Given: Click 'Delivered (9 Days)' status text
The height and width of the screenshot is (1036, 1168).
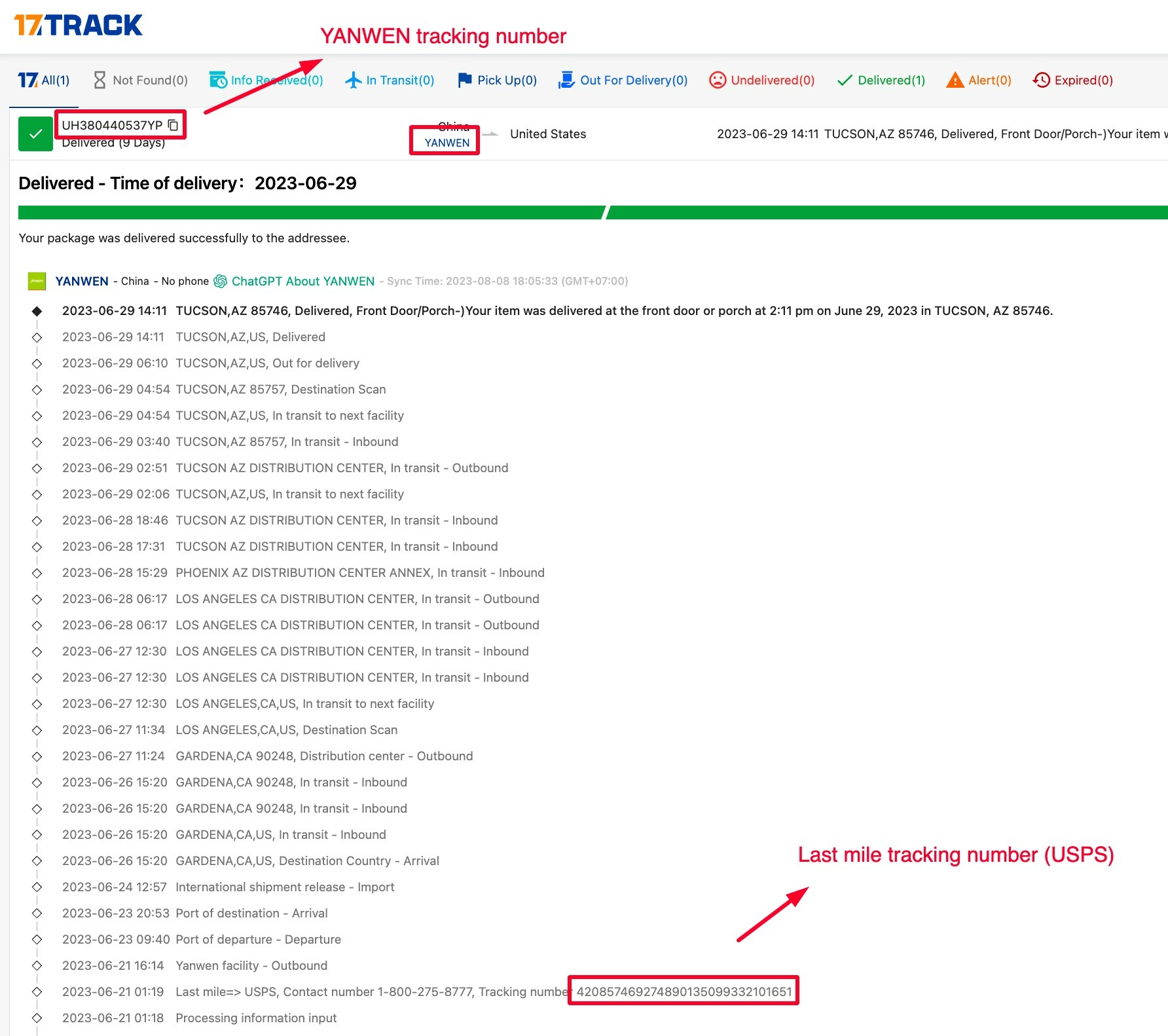Looking at the screenshot, I should tap(113, 143).
